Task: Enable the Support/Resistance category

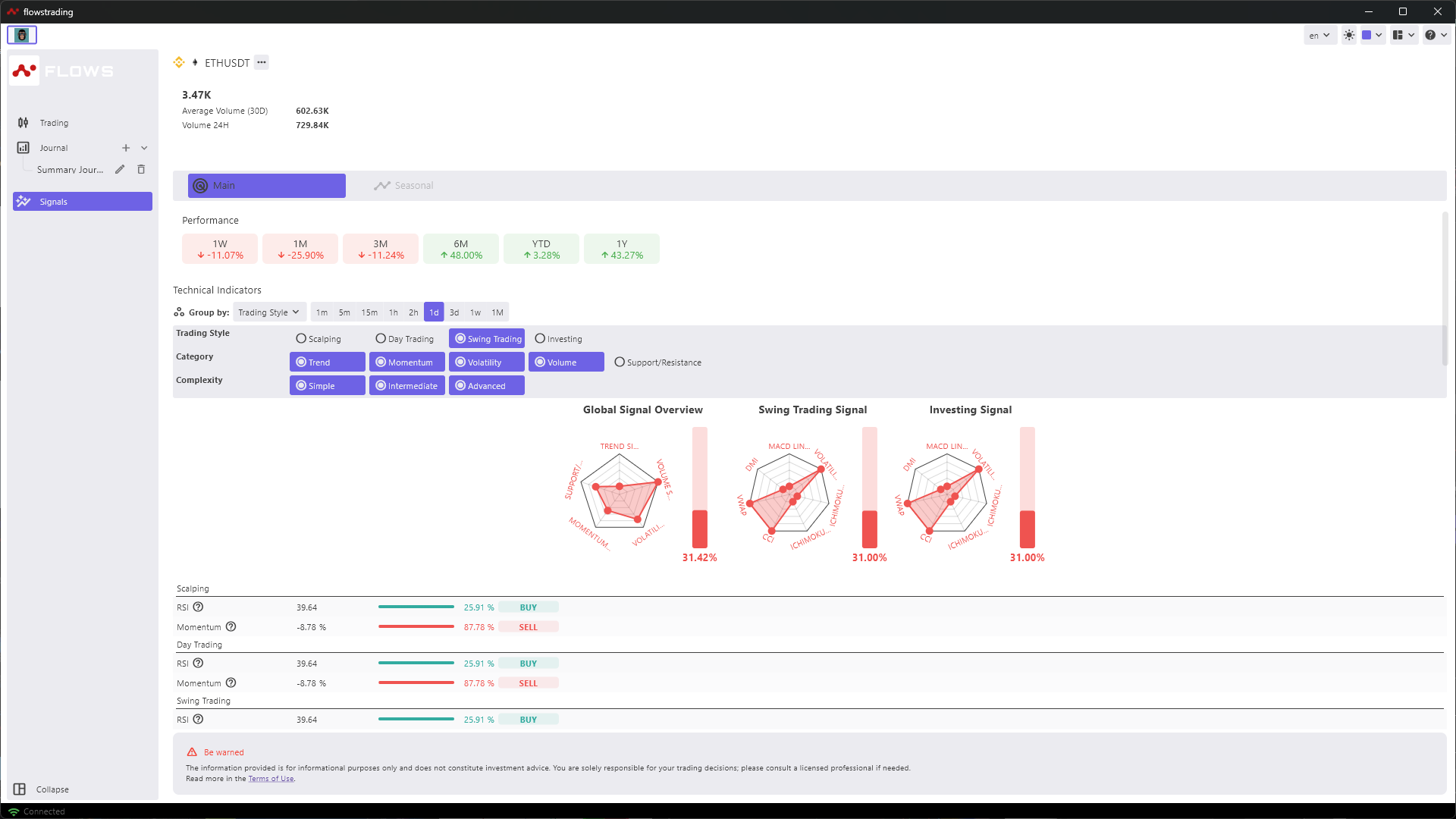Action: pos(620,362)
